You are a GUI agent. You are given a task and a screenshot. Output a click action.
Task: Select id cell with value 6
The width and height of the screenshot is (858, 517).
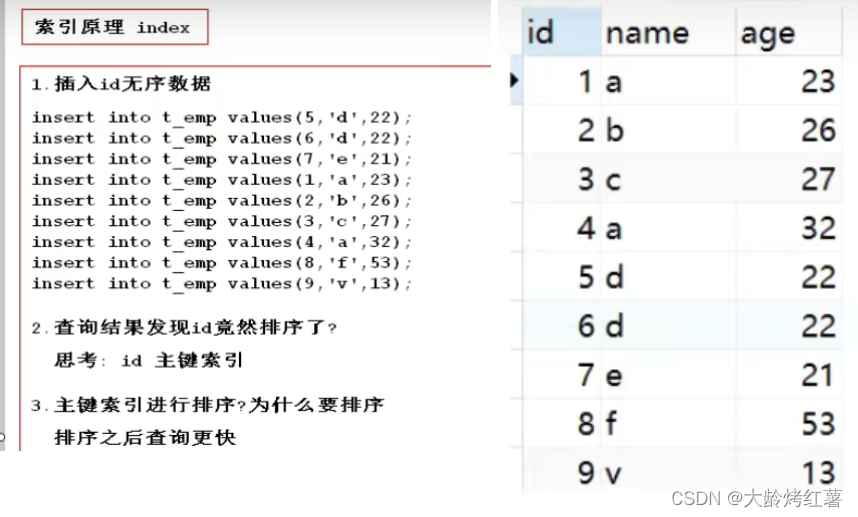562,326
